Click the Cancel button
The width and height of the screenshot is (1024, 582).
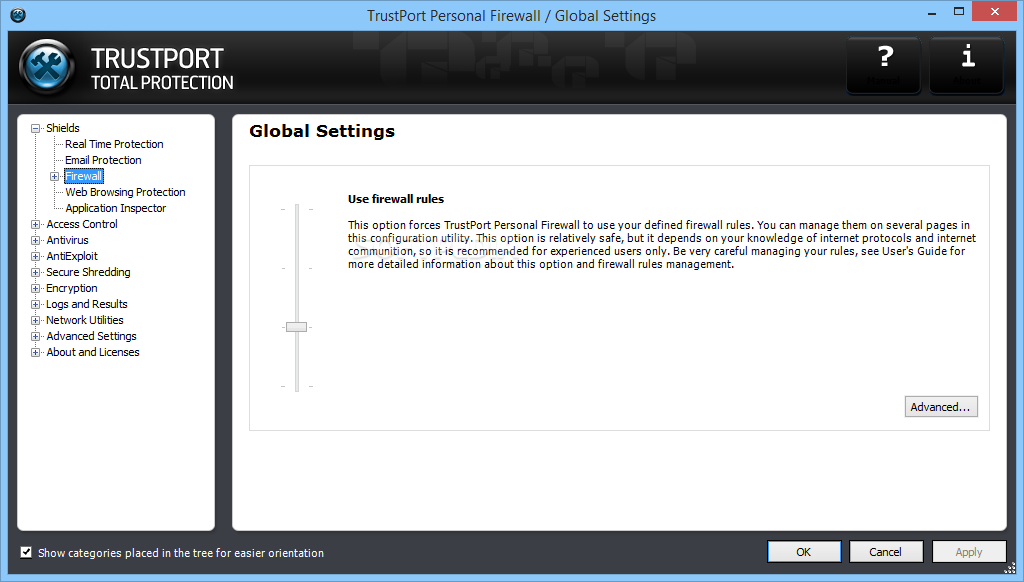click(x=886, y=552)
